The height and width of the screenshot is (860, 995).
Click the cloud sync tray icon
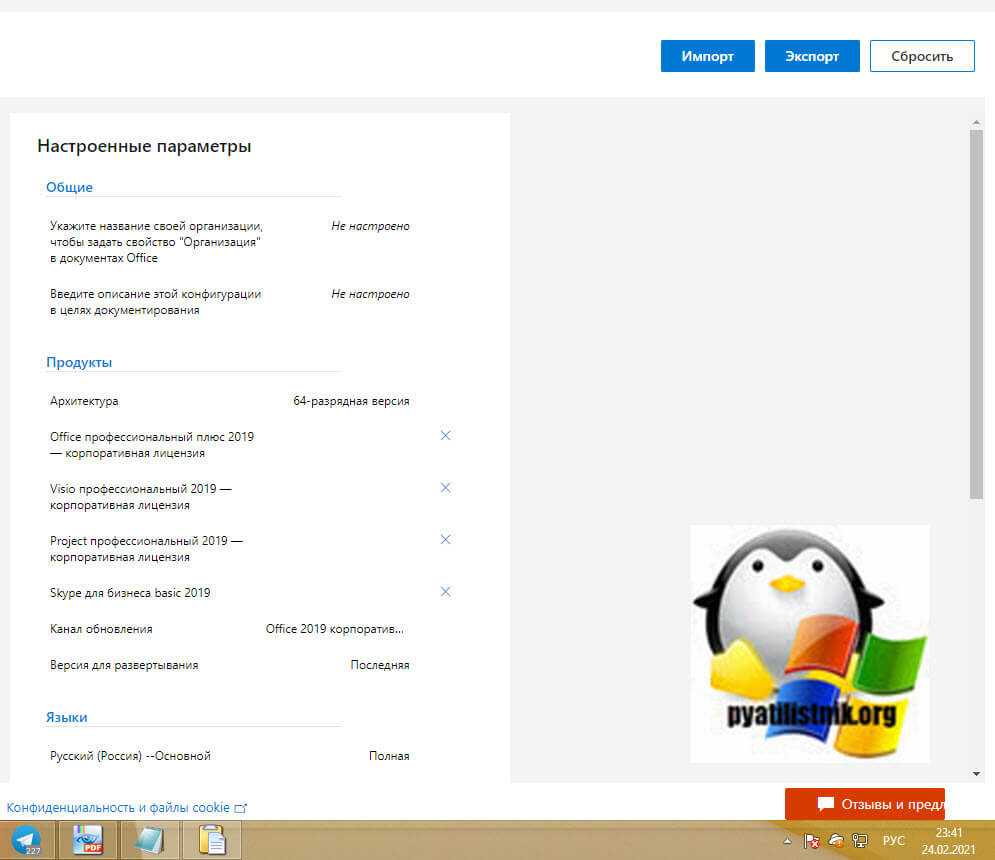pos(836,841)
